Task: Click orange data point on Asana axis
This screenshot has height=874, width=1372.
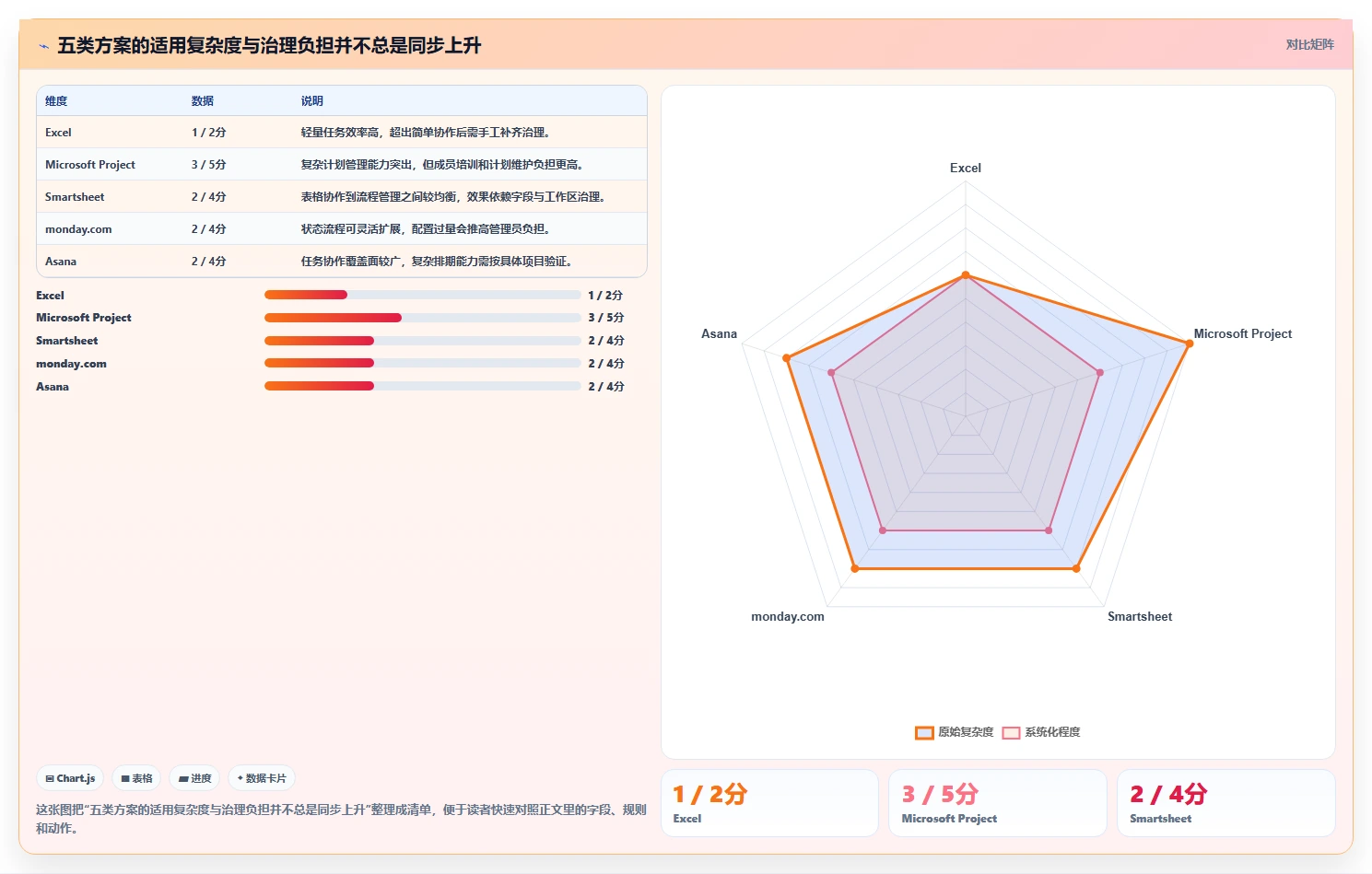Action: (787, 358)
